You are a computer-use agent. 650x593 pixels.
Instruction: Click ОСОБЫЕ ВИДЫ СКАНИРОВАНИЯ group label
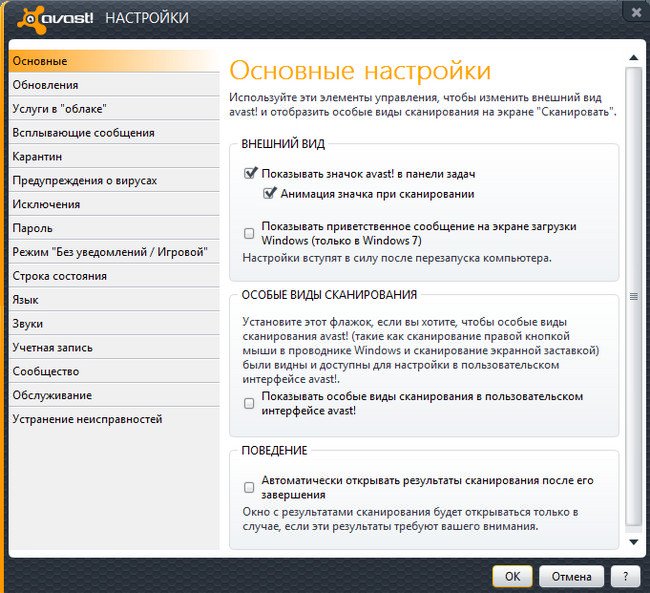tap(329, 295)
